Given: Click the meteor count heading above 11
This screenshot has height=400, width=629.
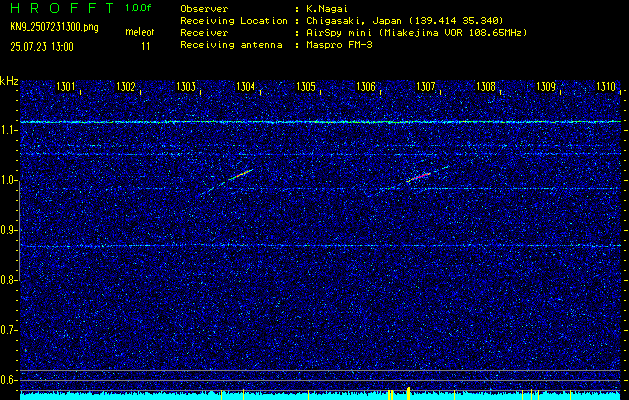Looking at the screenshot, I should (140, 32).
